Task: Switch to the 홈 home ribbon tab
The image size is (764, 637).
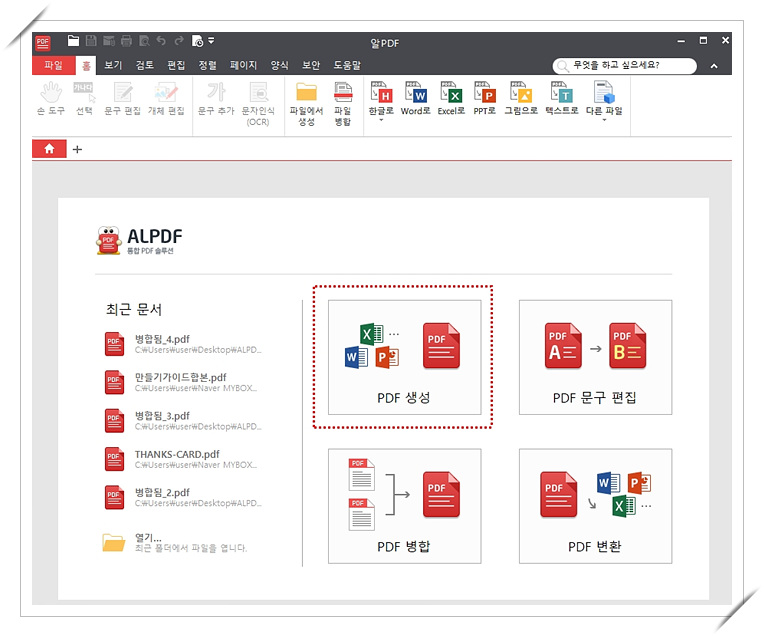Action: click(x=86, y=65)
